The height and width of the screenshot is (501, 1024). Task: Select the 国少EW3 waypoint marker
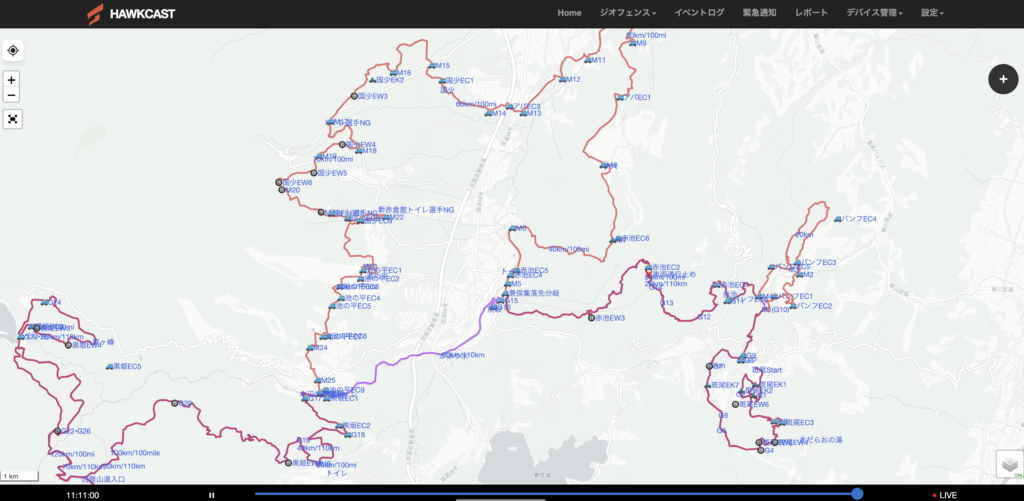pyautogui.click(x=354, y=96)
